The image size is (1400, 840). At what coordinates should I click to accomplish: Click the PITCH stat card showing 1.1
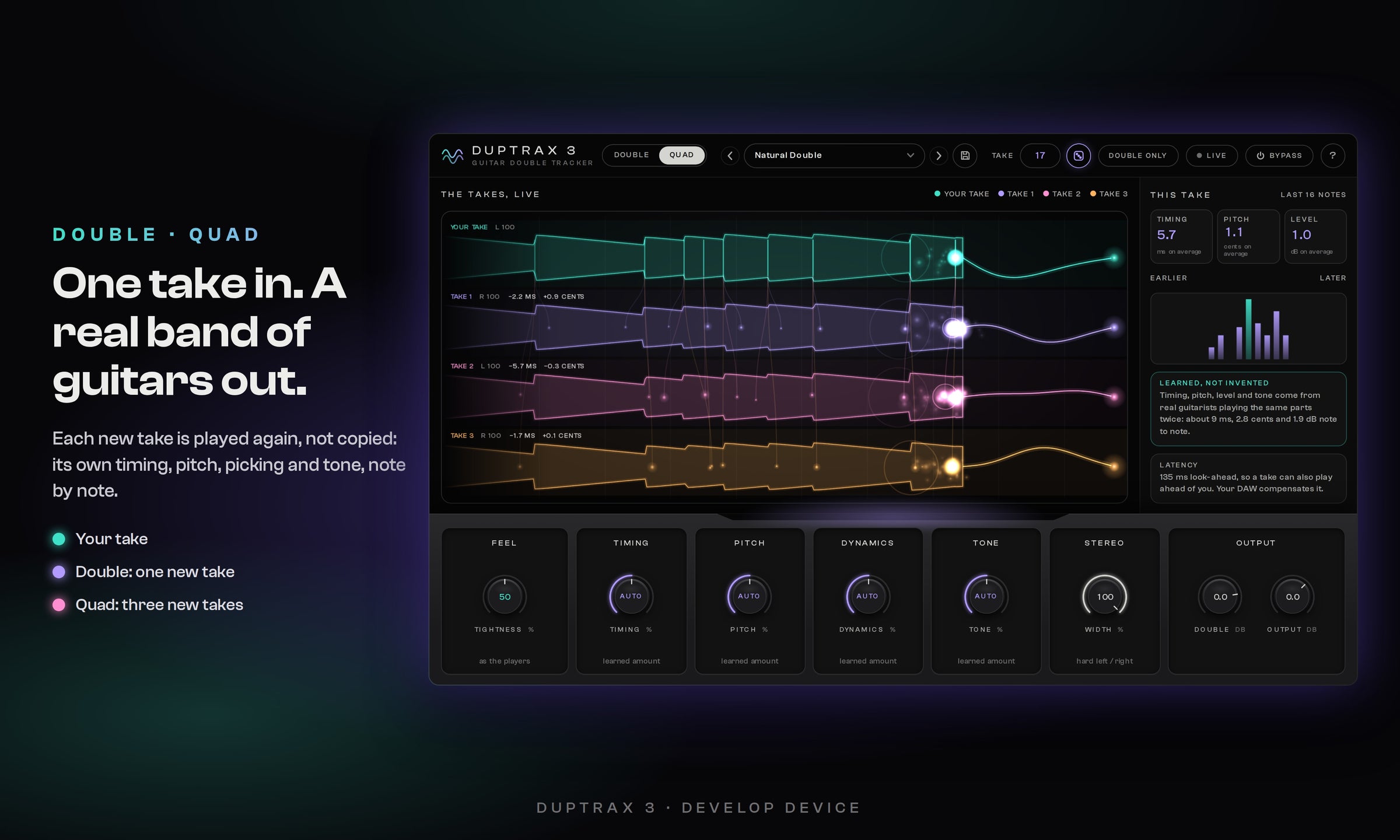(1248, 236)
